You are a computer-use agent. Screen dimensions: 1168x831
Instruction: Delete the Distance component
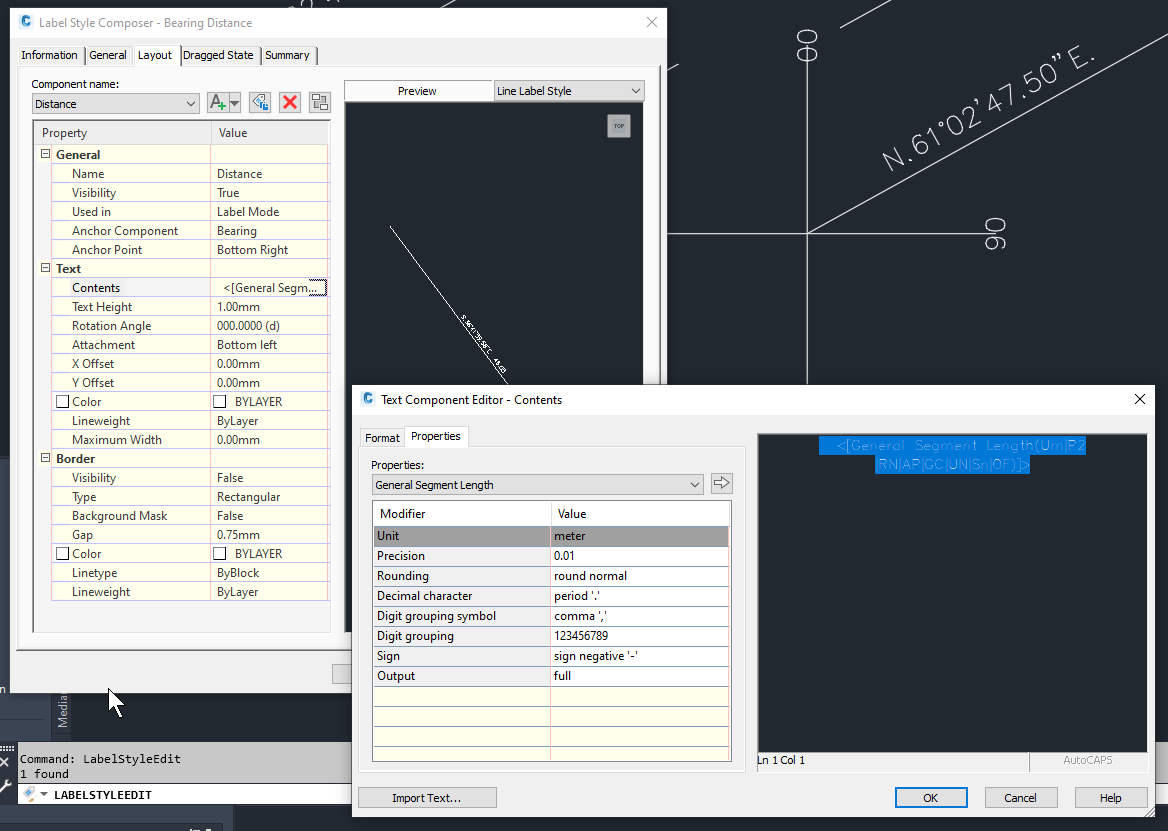pos(289,102)
